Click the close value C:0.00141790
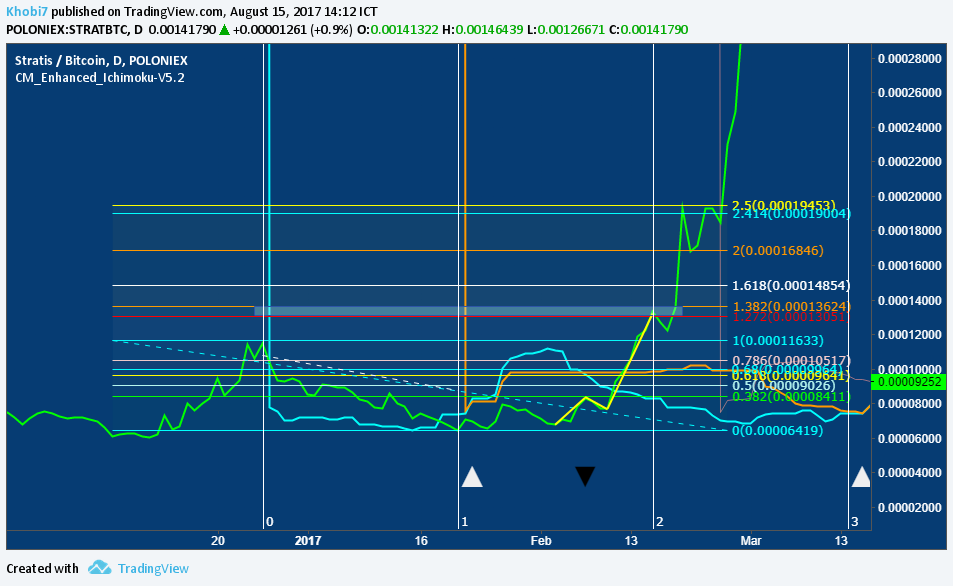953x586 pixels. [649, 29]
